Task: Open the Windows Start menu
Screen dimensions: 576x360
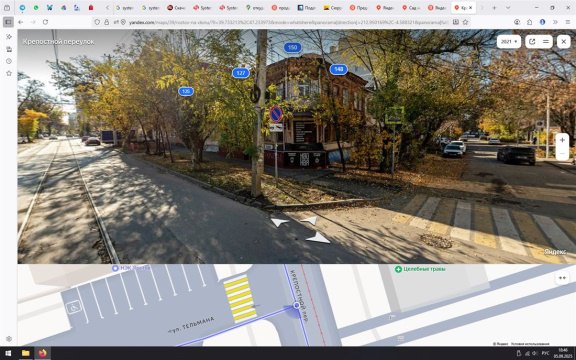Action: pyautogui.click(x=8, y=353)
